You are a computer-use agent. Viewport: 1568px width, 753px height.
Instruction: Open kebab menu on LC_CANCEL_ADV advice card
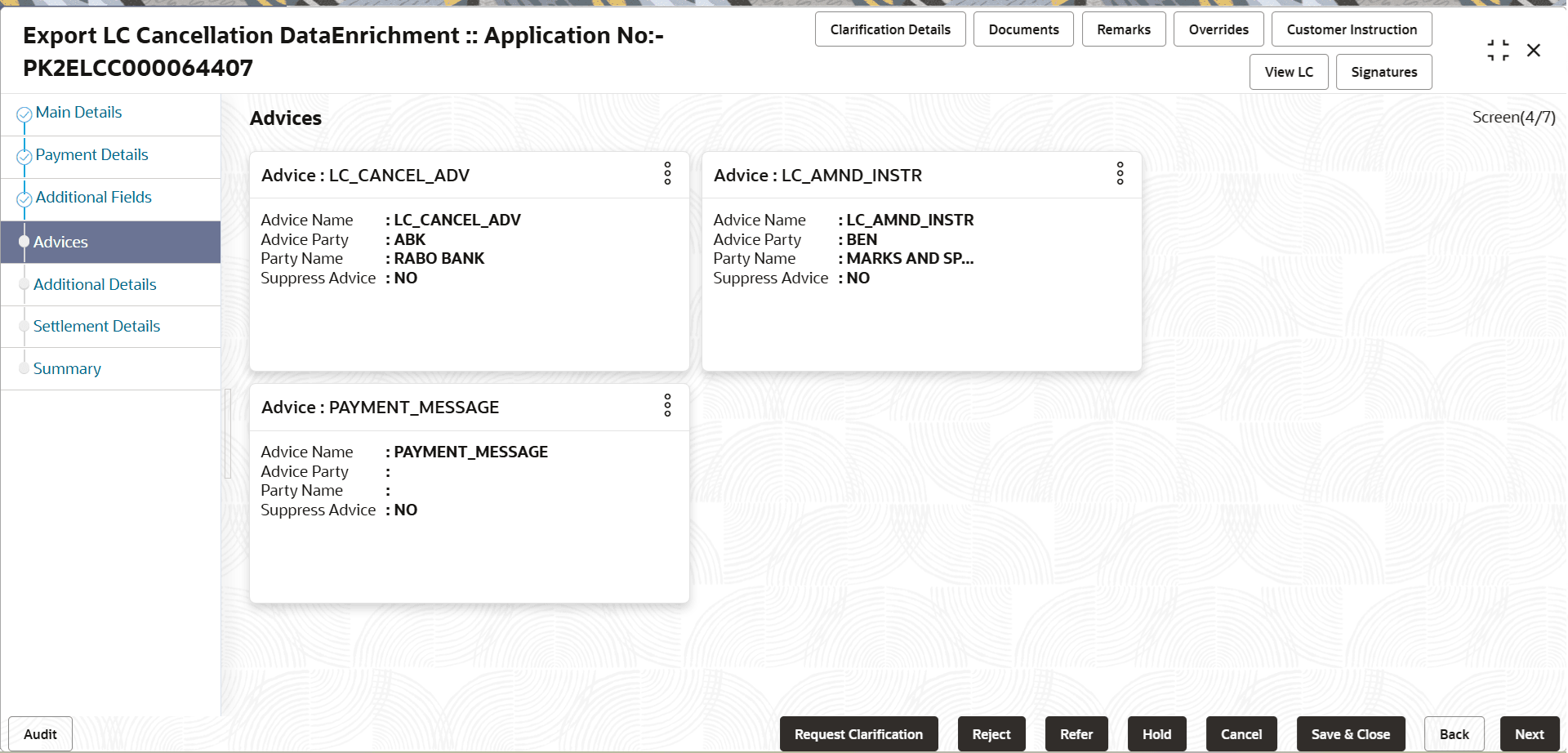[667, 173]
